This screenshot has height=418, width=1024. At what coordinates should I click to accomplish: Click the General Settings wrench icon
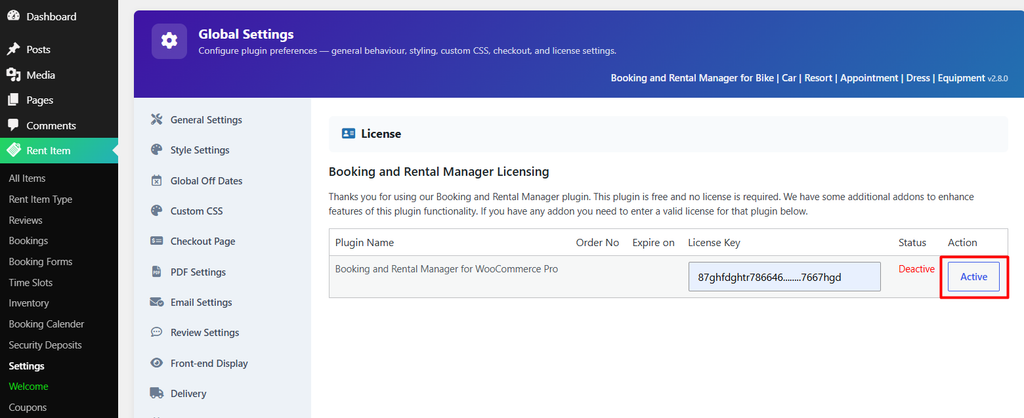[x=156, y=120]
